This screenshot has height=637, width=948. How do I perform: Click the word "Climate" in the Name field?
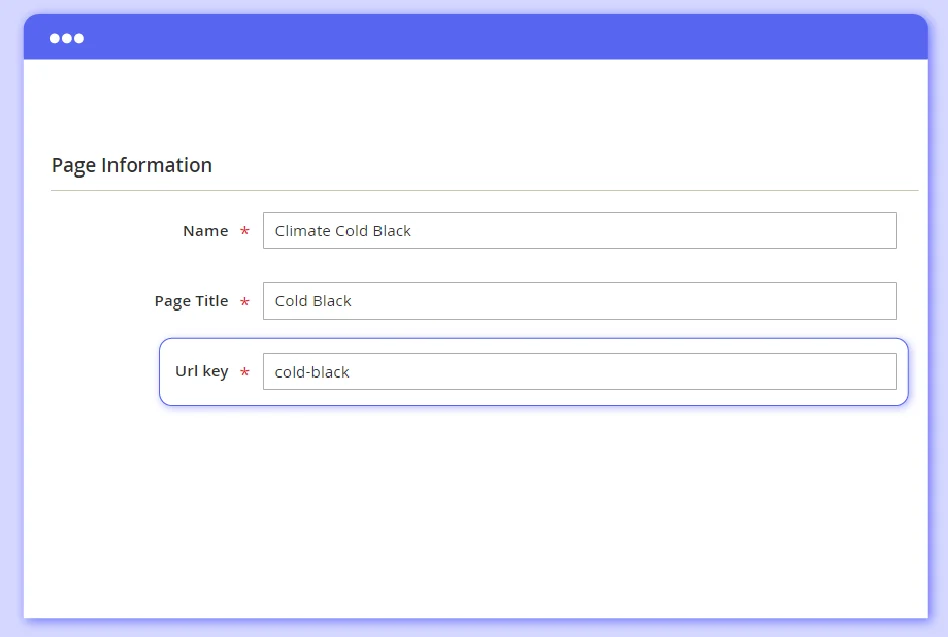(x=302, y=231)
